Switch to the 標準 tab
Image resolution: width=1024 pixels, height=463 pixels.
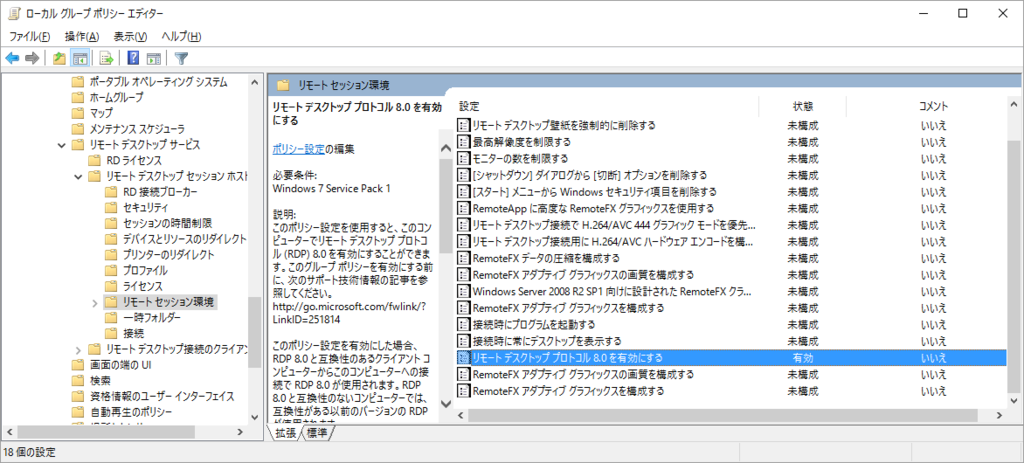(x=317, y=432)
